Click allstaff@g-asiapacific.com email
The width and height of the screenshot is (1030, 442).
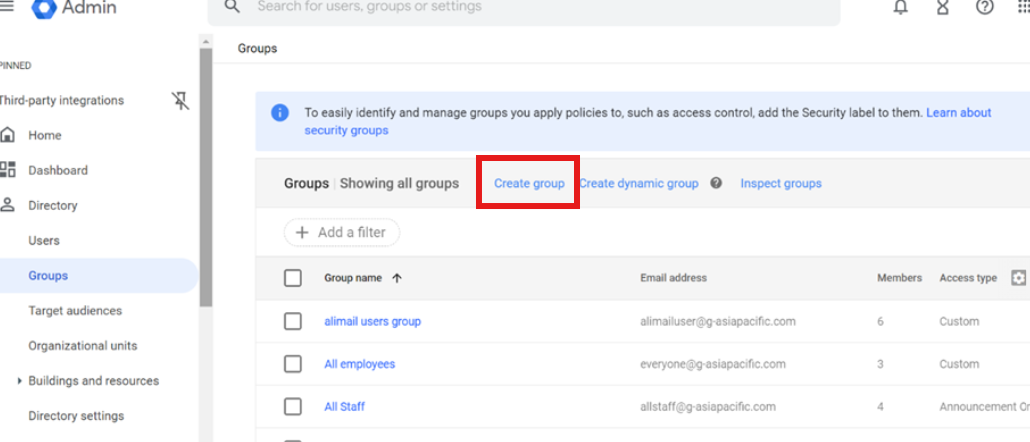tap(707, 407)
